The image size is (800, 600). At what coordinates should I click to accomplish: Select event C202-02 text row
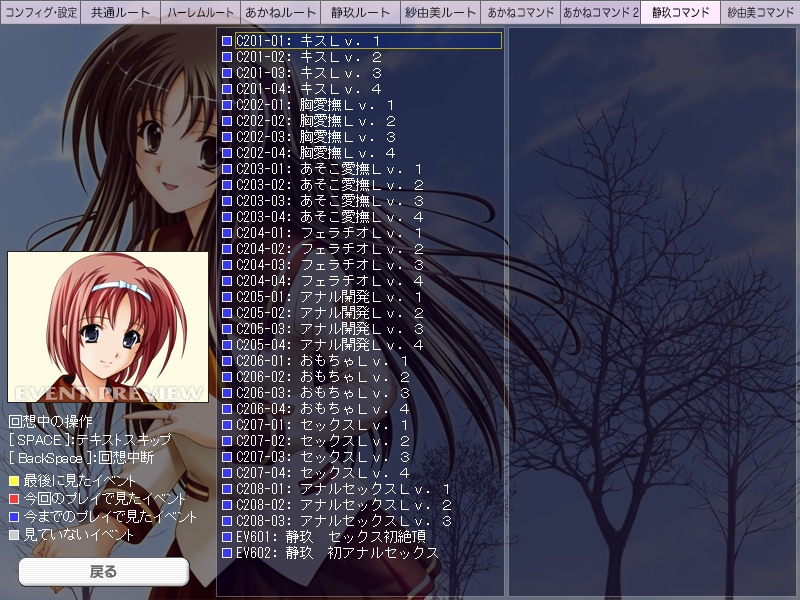coord(315,121)
